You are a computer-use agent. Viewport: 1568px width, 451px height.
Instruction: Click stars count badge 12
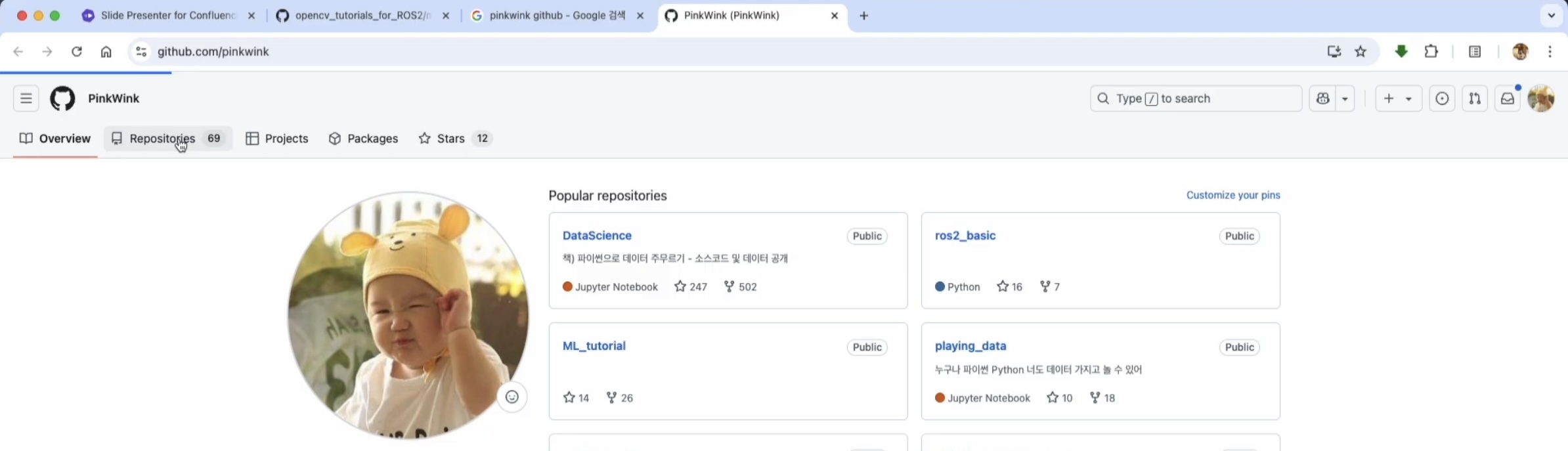pyautogui.click(x=483, y=139)
